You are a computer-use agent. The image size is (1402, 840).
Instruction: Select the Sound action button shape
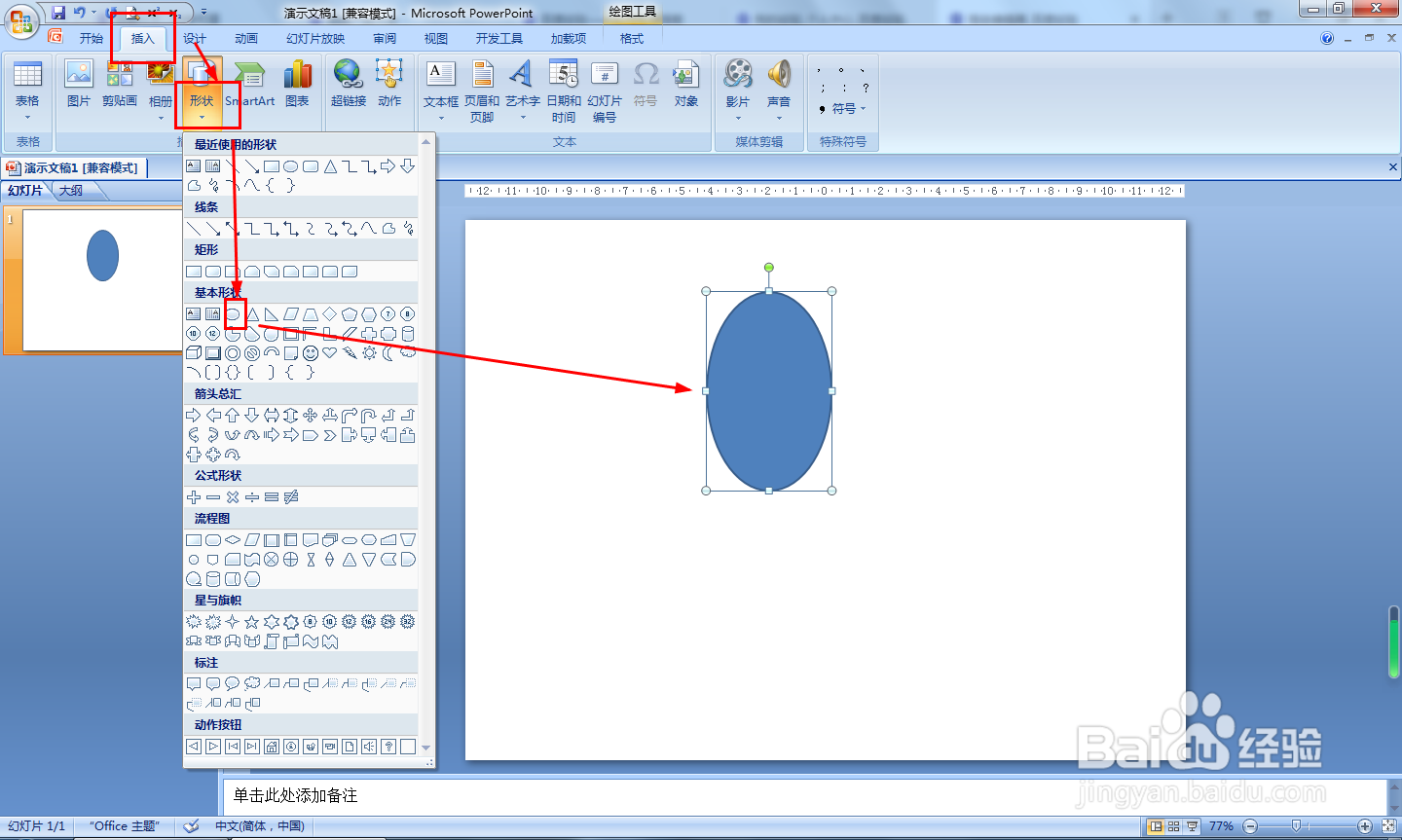pos(369,747)
